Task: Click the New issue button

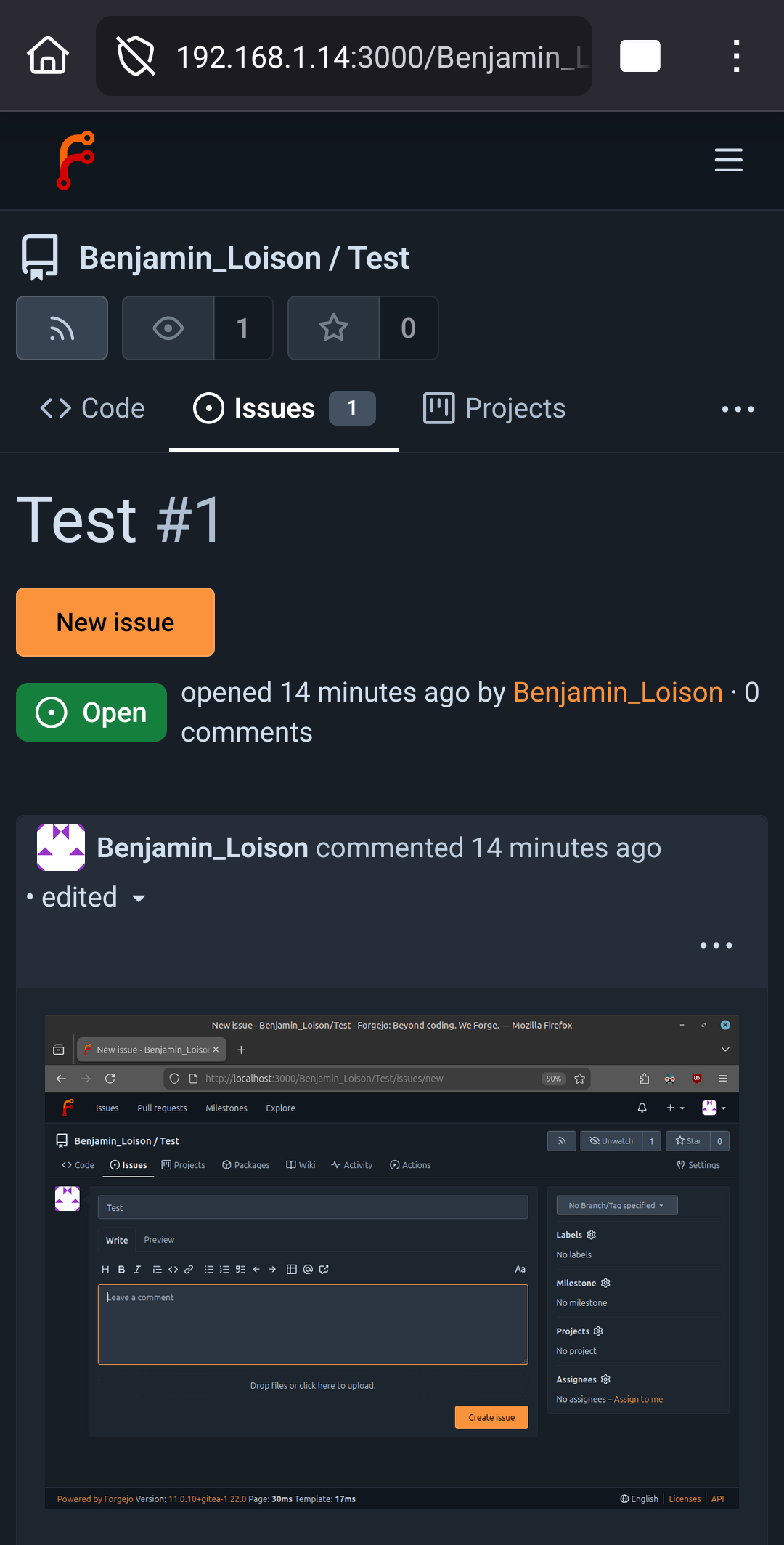Action: point(115,623)
